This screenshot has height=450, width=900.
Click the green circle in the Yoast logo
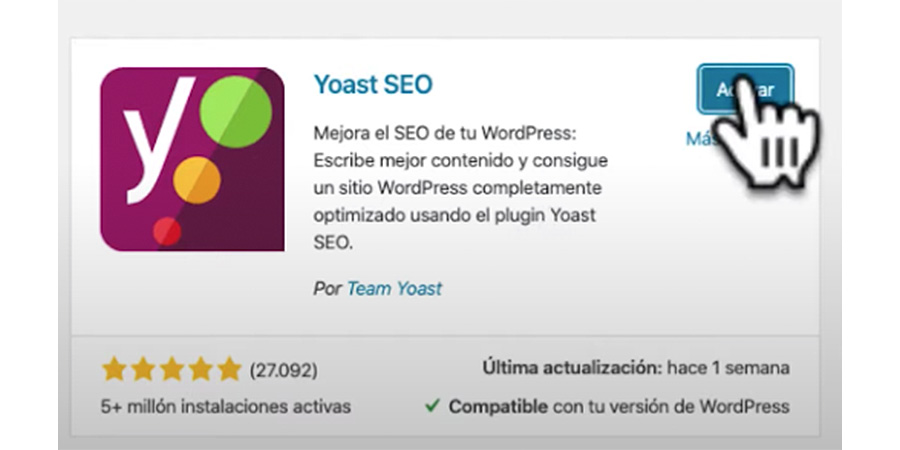(x=235, y=112)
